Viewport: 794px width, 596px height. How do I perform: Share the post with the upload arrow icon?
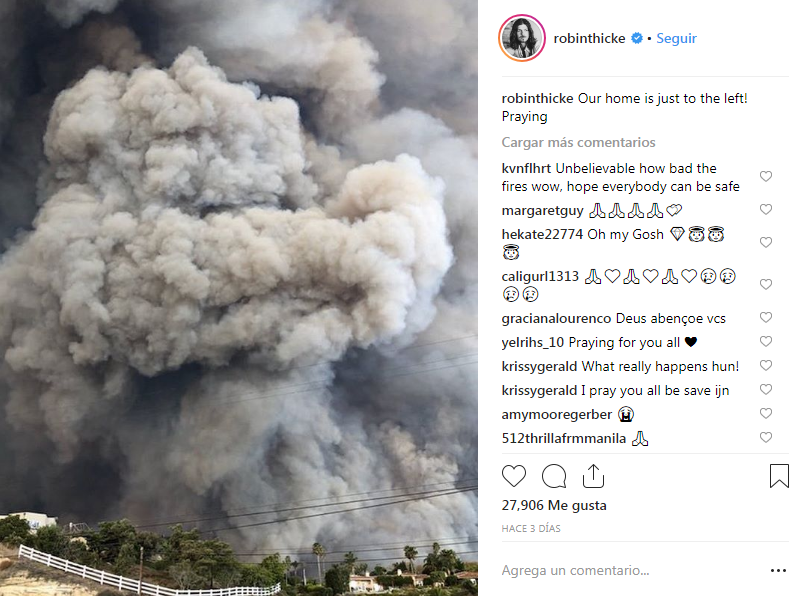pyautogui.click(x=593, y=476)
